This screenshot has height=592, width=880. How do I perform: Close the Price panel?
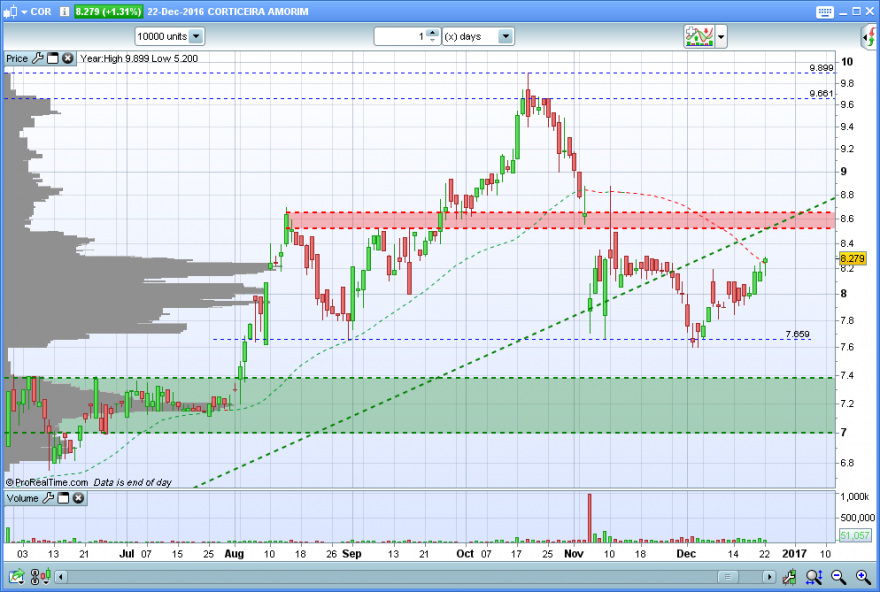(67, 58)
